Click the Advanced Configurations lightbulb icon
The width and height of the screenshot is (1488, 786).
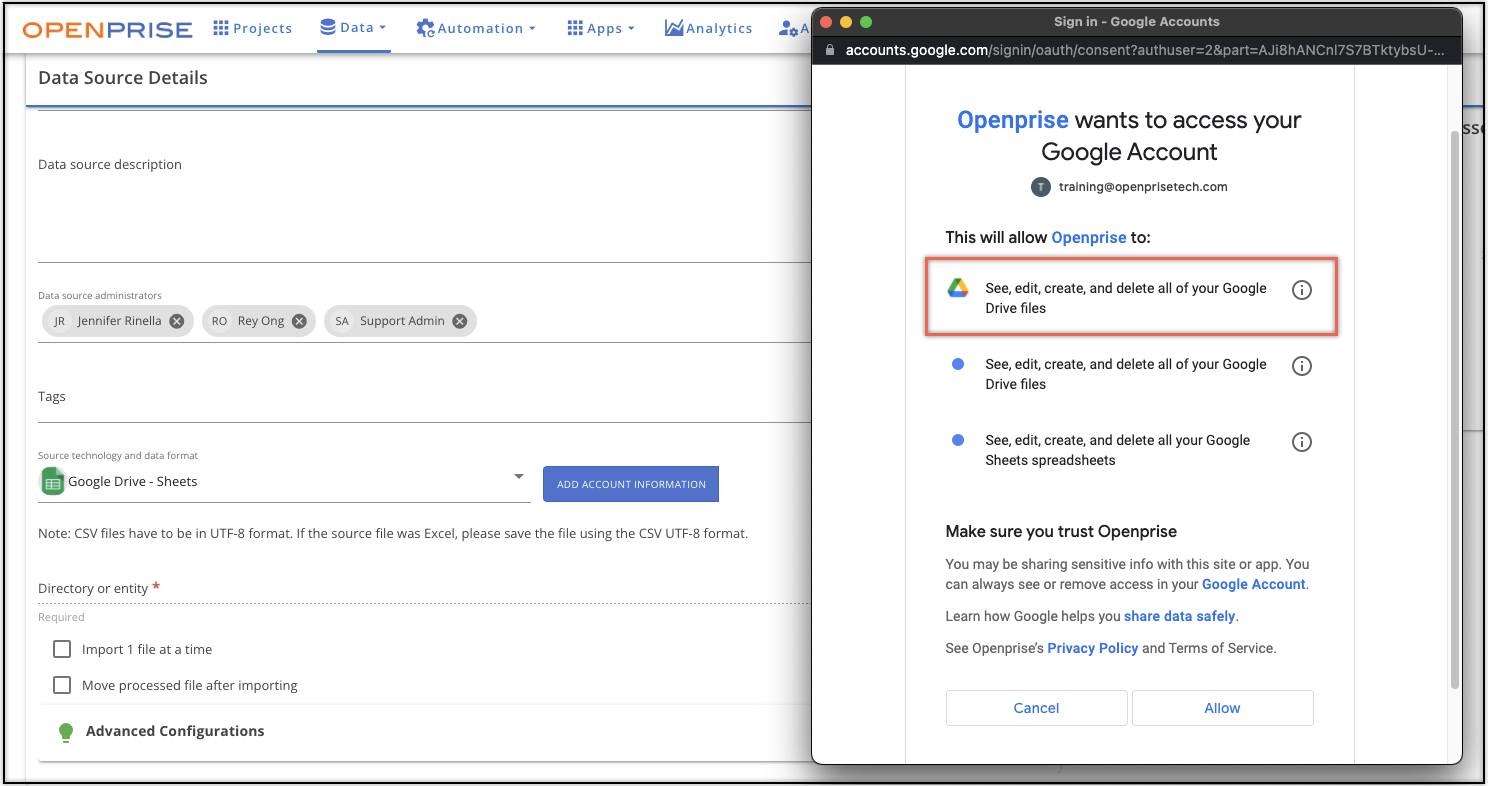tap(66, 732)
